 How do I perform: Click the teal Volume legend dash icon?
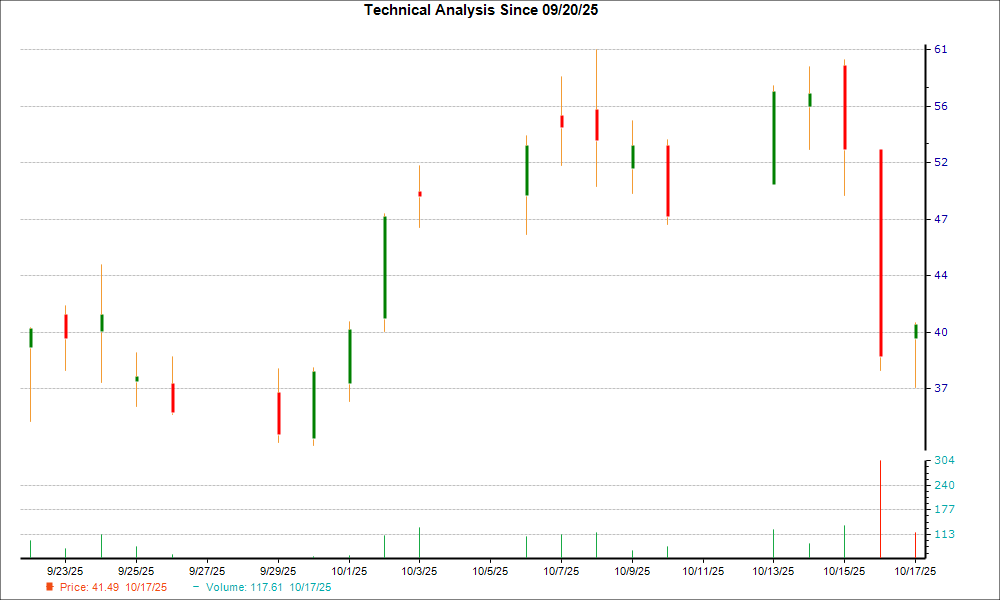(195, 587)
